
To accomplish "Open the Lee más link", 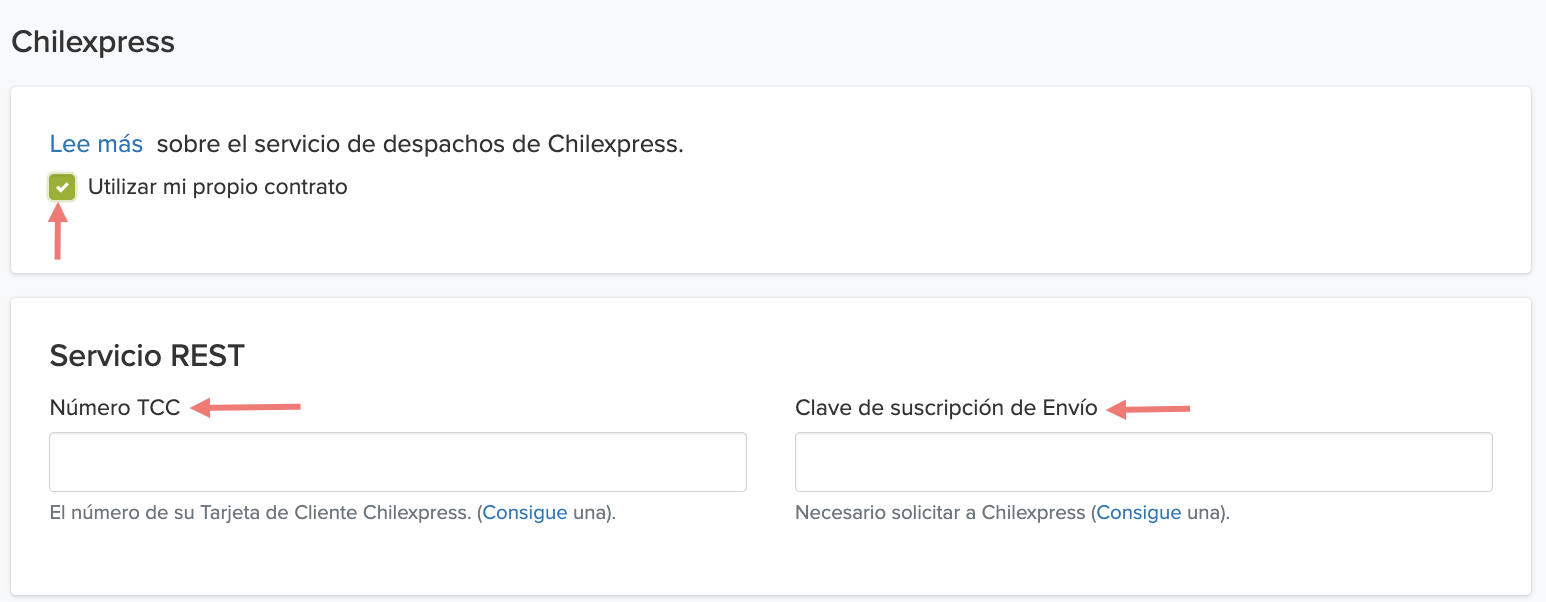I will [96, 144].
